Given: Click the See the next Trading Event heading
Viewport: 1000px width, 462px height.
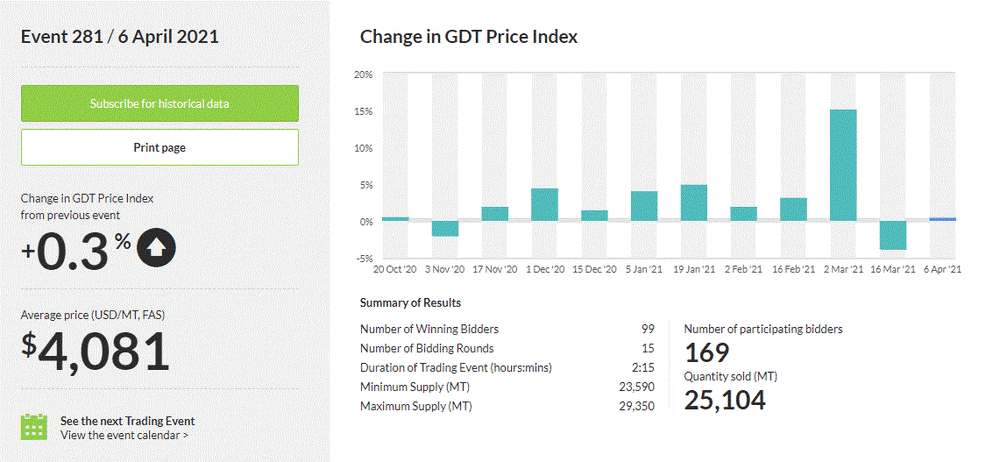Looking at the screenshot, I should click(127, 421).
